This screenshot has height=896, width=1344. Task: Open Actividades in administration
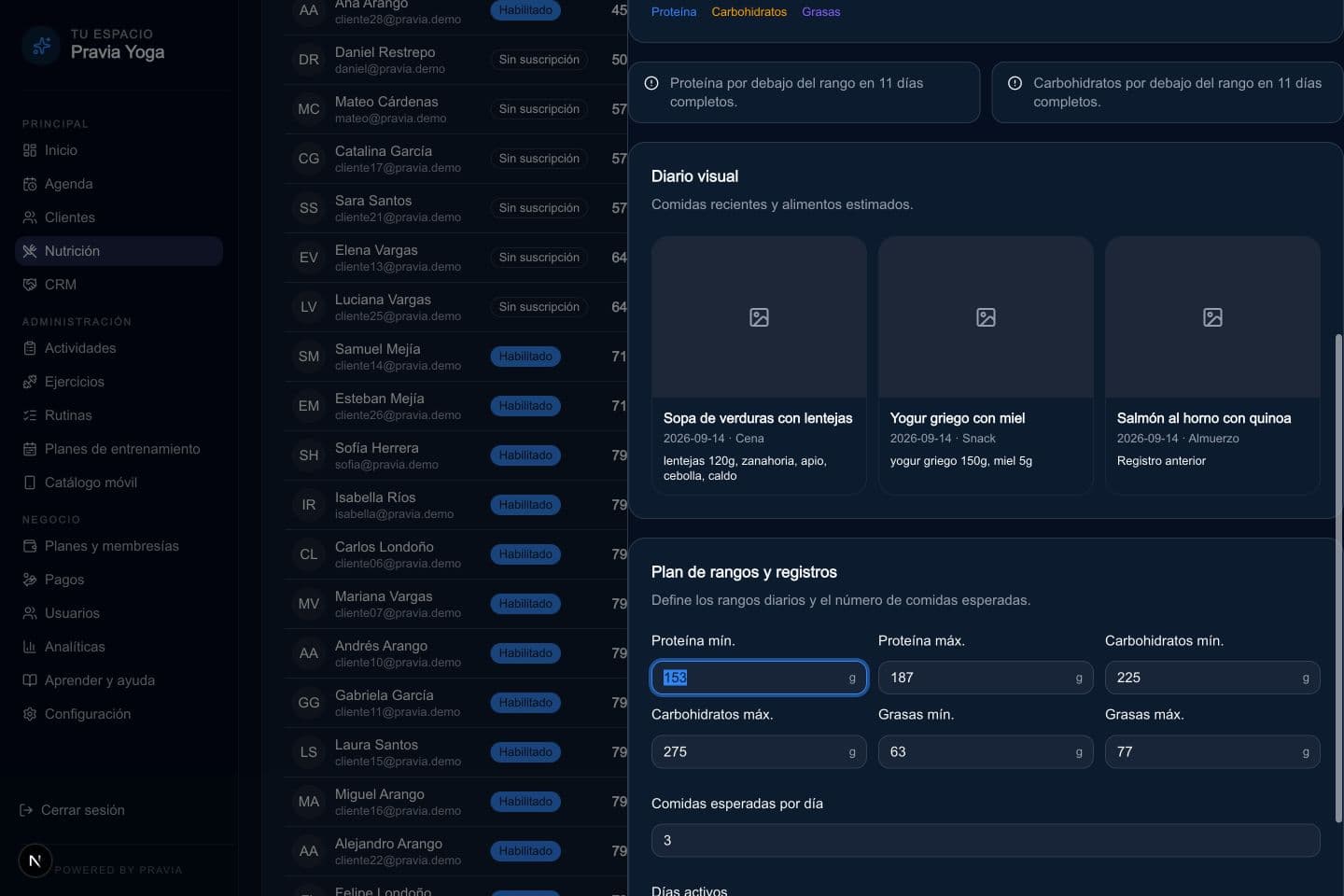119,348
